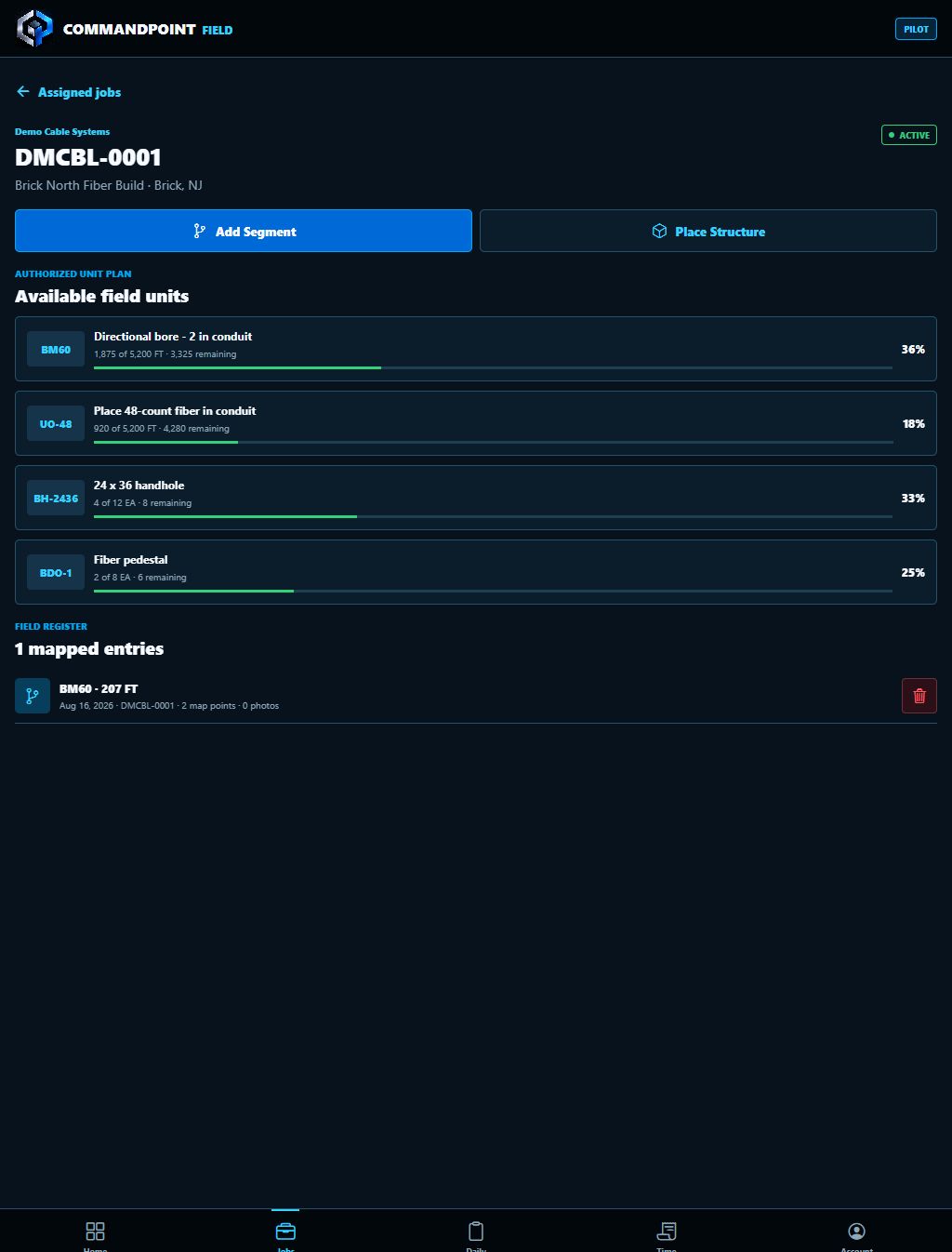Click the Add Segment button
The width and height of the screenshot is (952, 1252).
244,231
